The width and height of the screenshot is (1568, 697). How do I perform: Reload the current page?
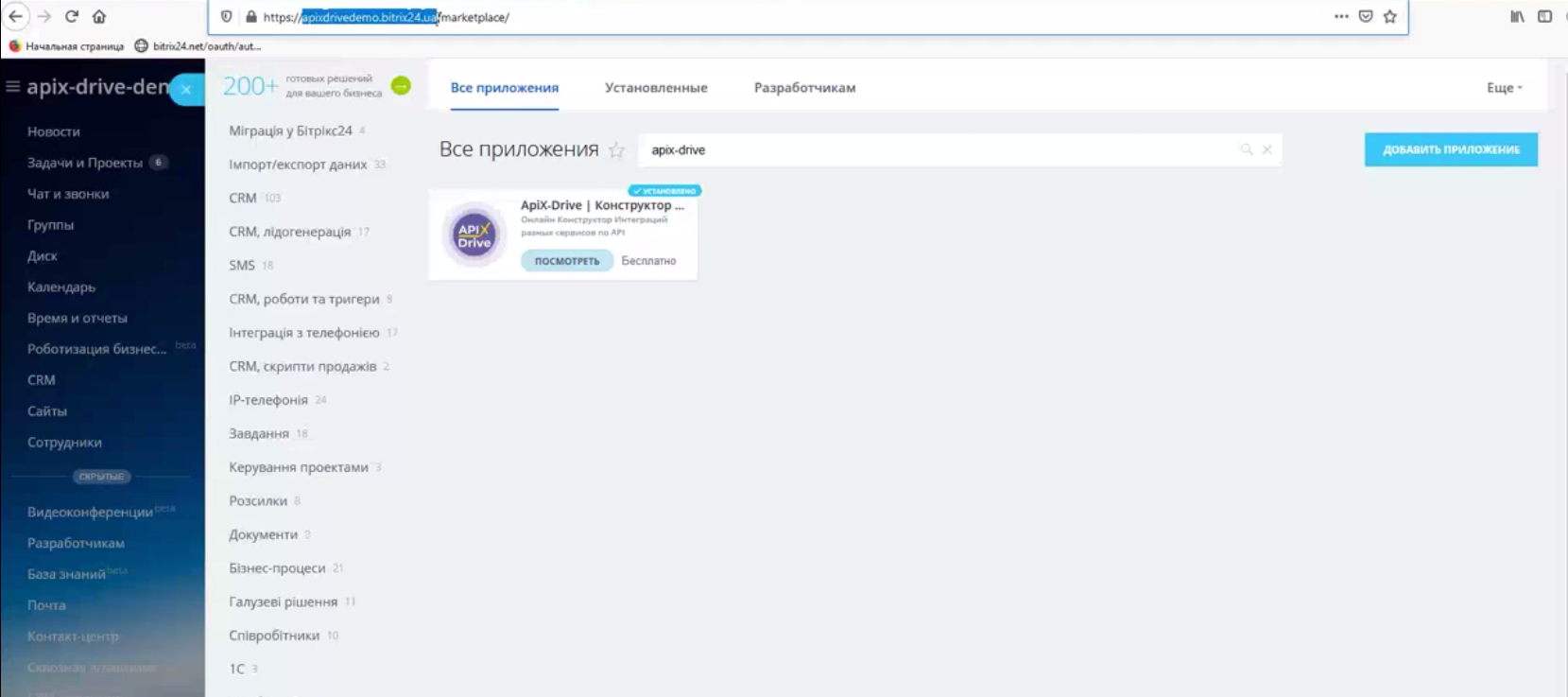tap(72, 16)
